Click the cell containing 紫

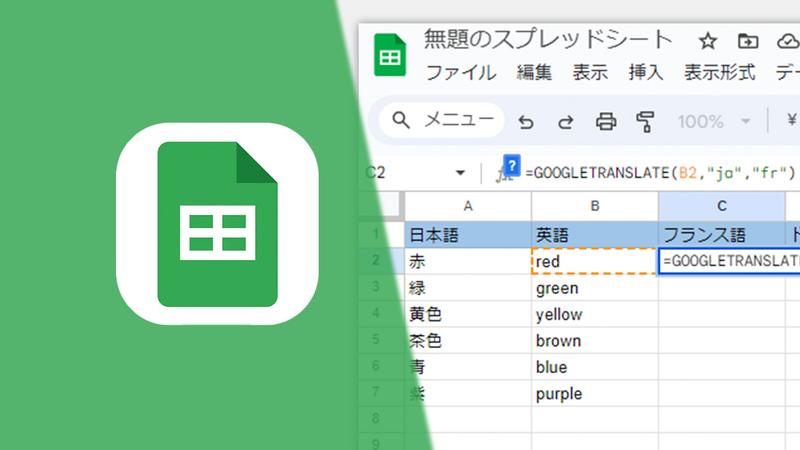[x=468, y=394]
